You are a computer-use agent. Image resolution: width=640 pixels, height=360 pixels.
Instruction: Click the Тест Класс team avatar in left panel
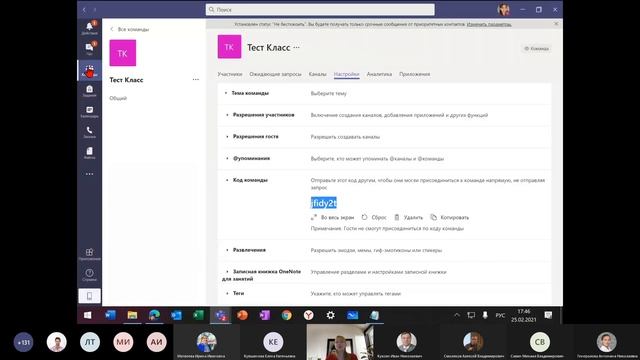pyautogui.click(x=123, y=53)
